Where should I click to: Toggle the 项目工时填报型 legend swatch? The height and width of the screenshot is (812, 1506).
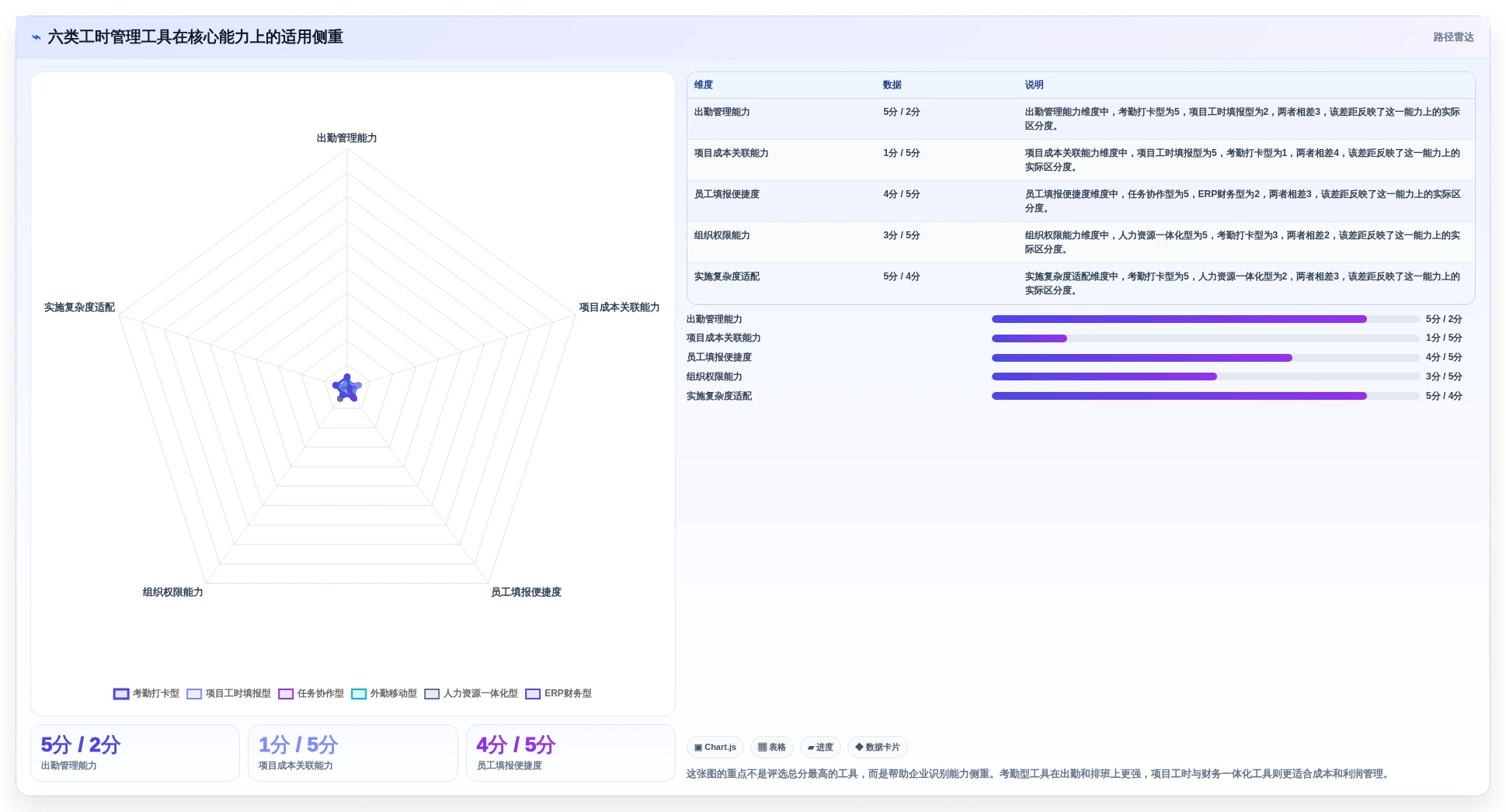click(194, 694)
